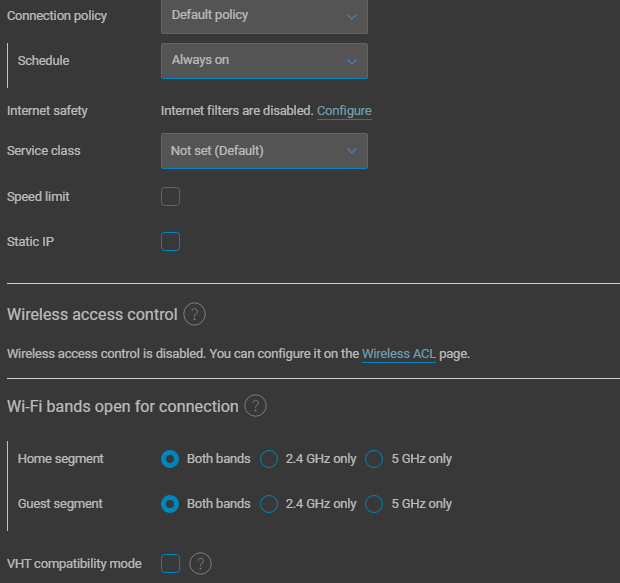The image size is (620, 583).
Task: Select 2.4 GHz only for Home segment
Action: pos(269,459)
